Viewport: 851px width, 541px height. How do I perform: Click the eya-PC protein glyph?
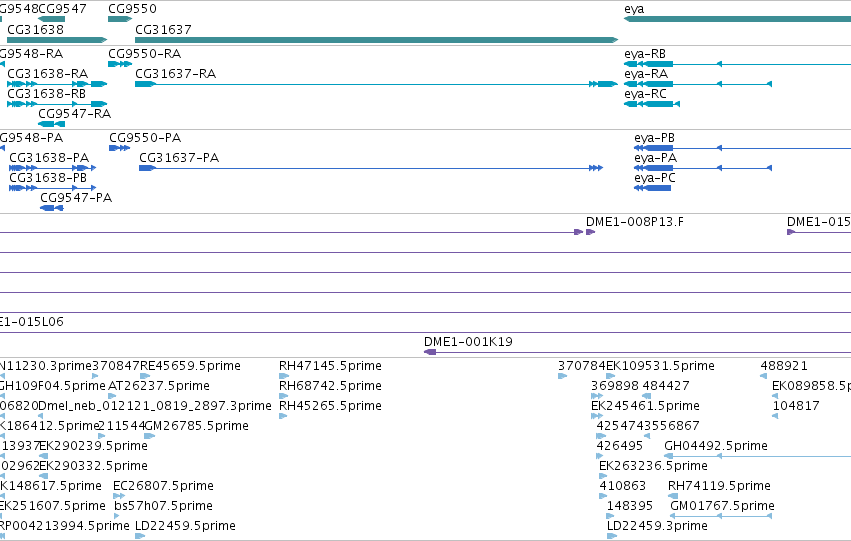point(652,188)
